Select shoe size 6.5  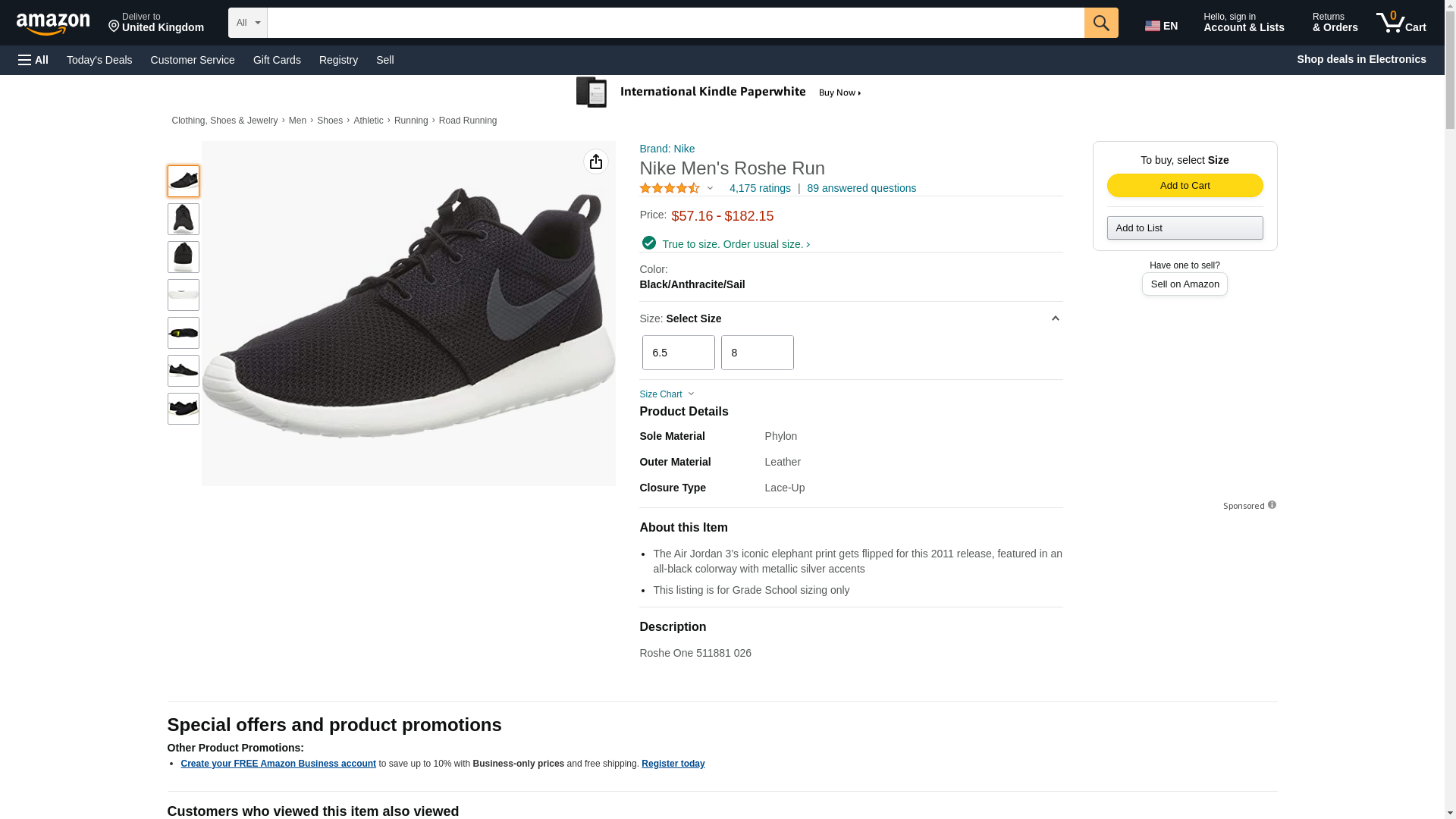(678, 353)
